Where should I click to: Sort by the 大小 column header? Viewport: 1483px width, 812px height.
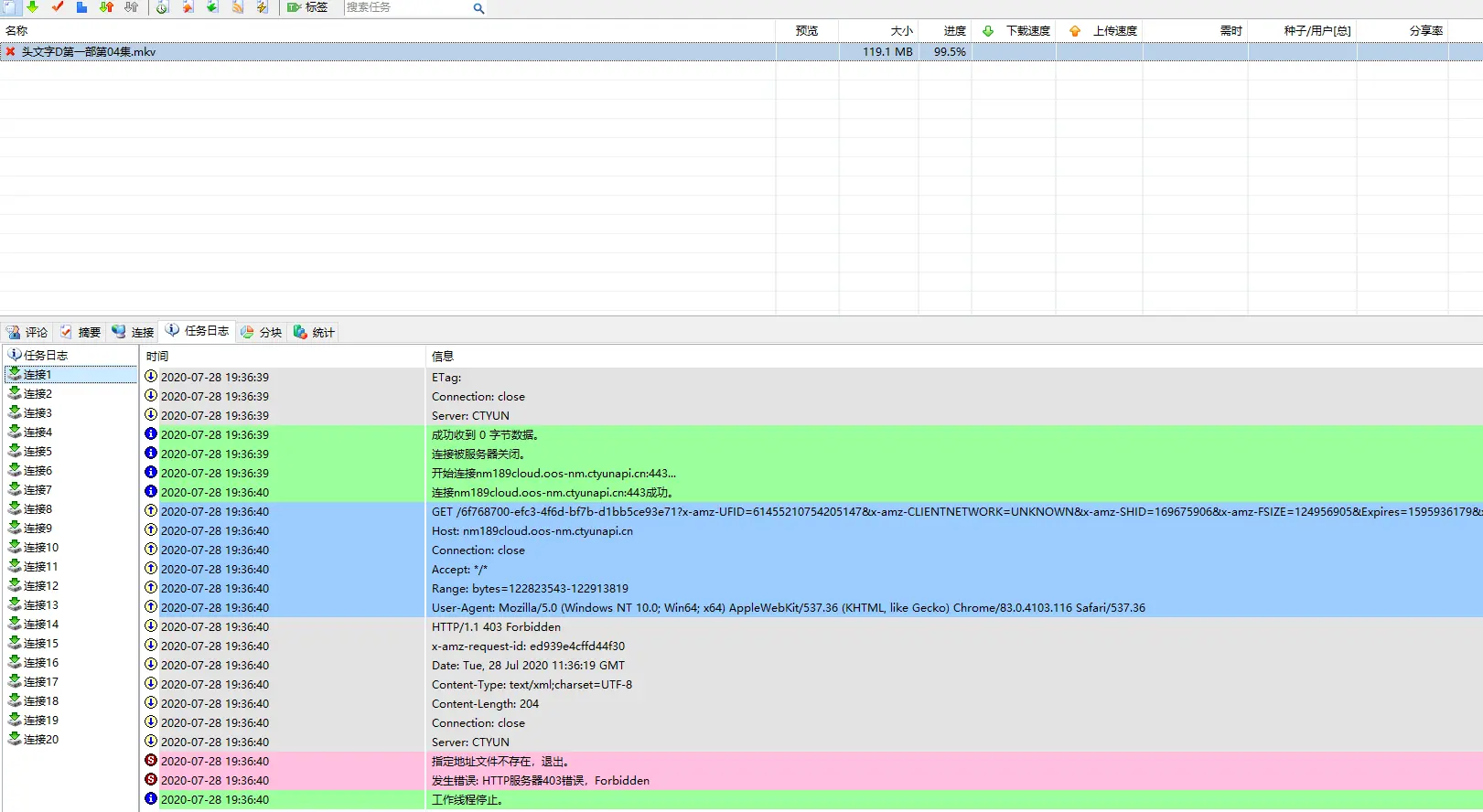click(878, 30)
